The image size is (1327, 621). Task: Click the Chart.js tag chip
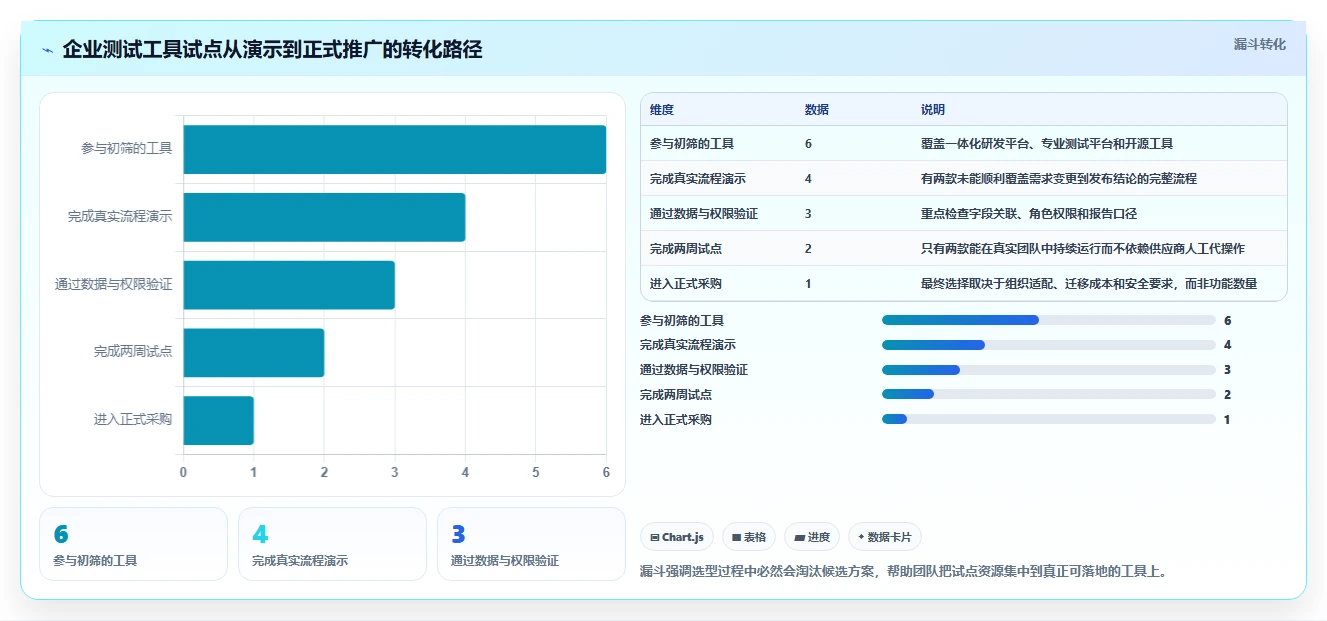tap(677, 537)
